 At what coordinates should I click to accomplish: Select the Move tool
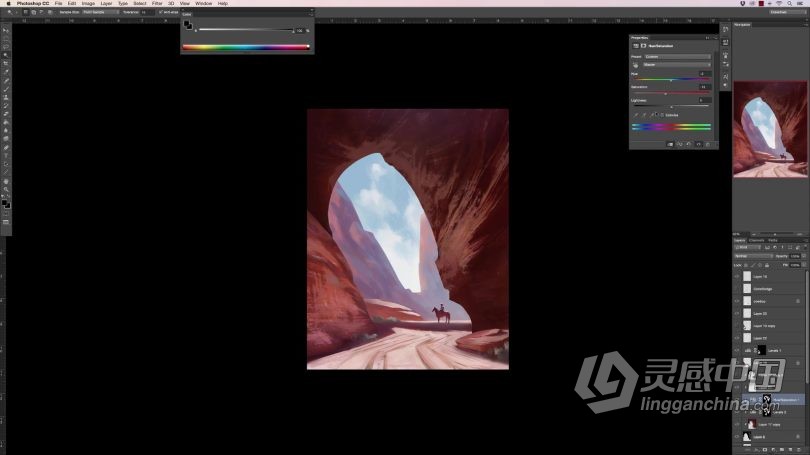[x=6, y=30]
